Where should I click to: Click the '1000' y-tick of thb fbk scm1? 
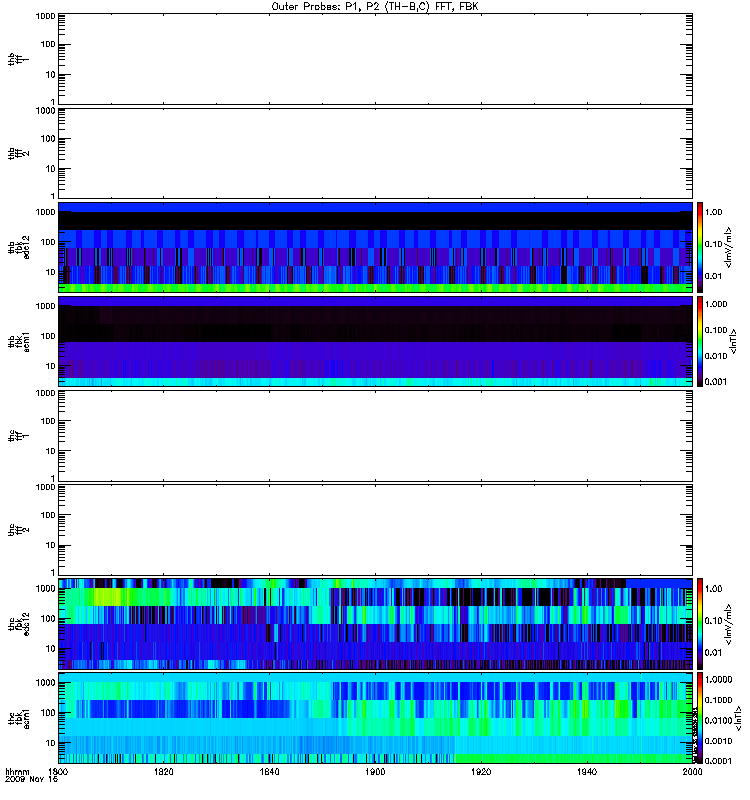coord(45,306)
